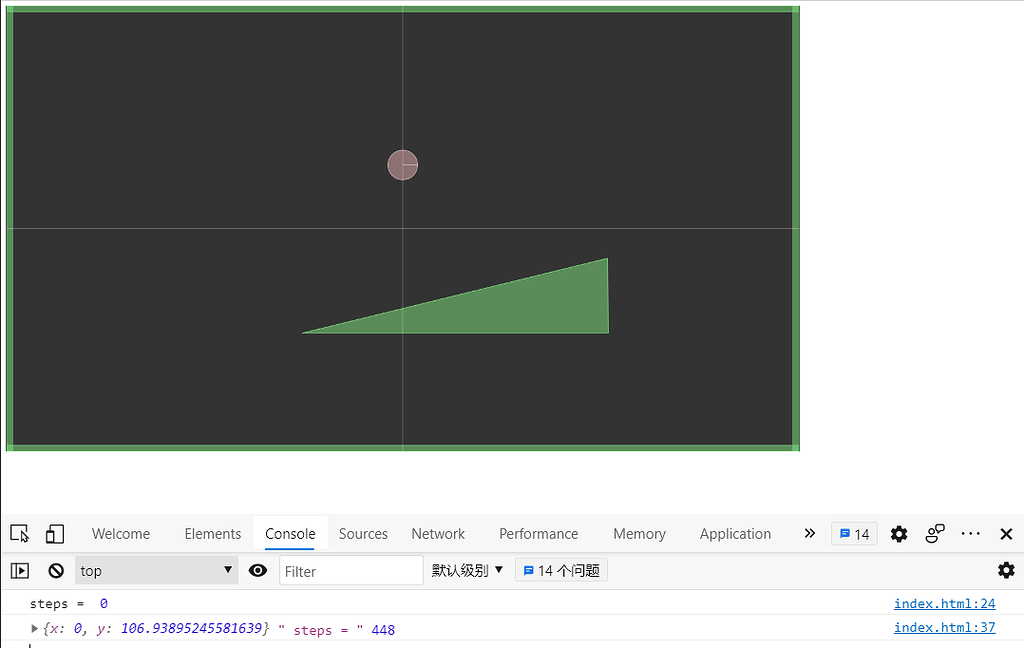
Task: Open the "top" execution context dropdown
Action: [x=156, y=570]
